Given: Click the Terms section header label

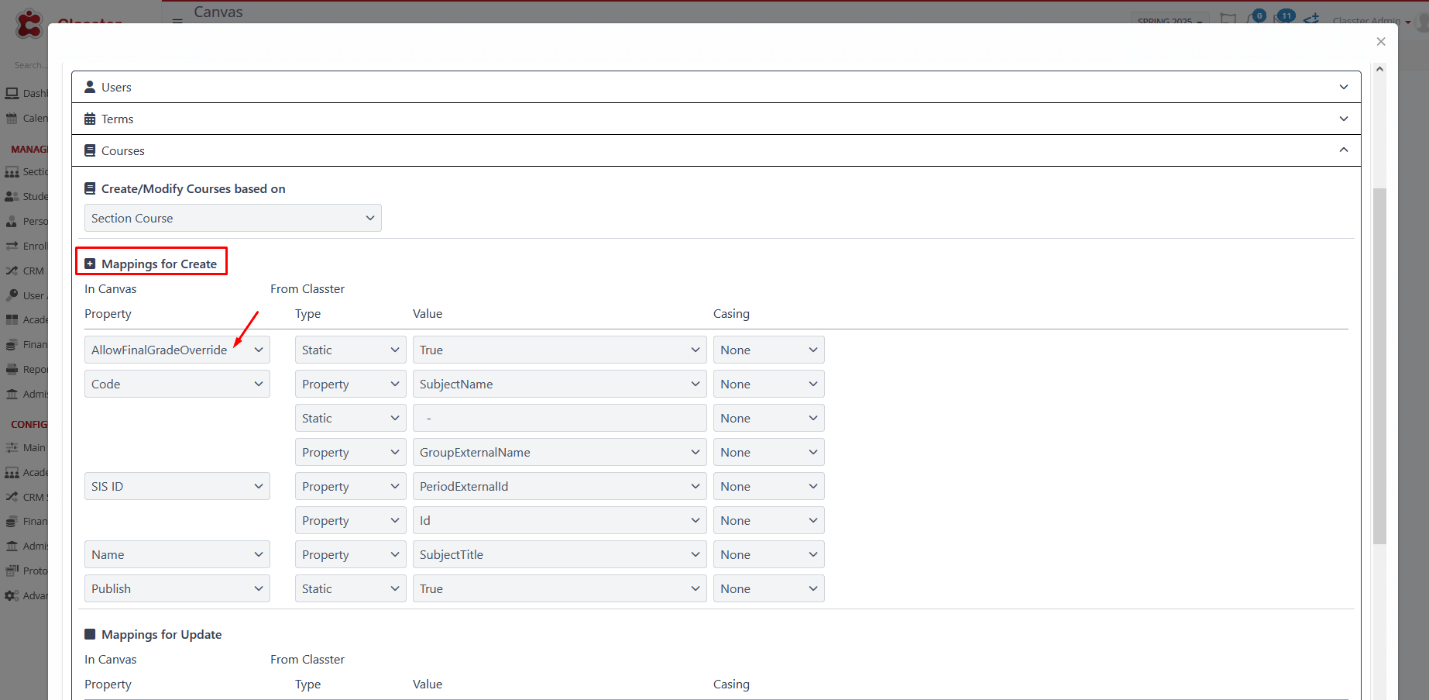Looking at the screenshot, I should (117, 119).
